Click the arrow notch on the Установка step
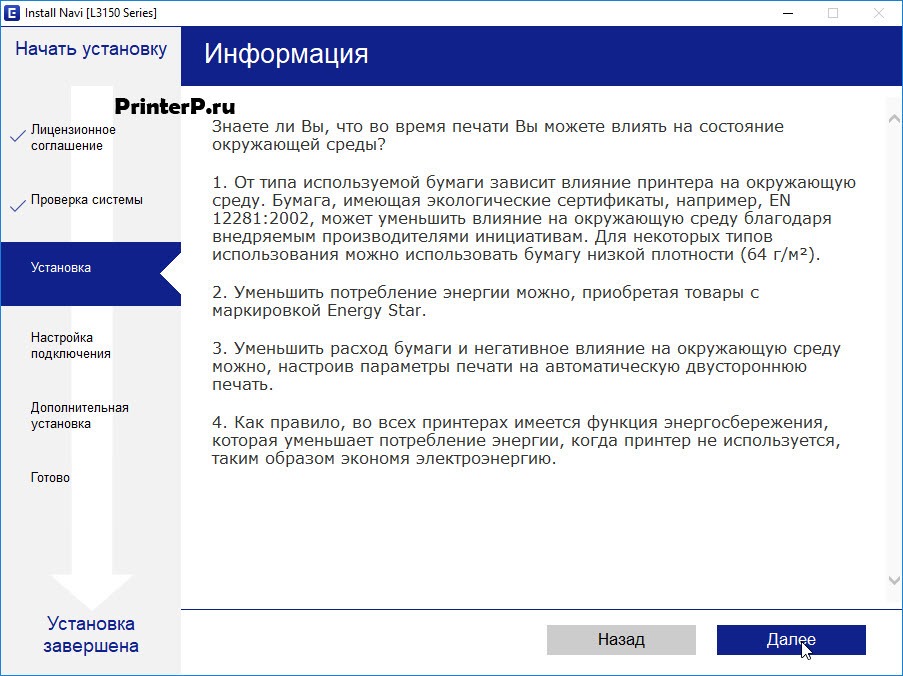903x676 pixels. click(x=170, y=273)
